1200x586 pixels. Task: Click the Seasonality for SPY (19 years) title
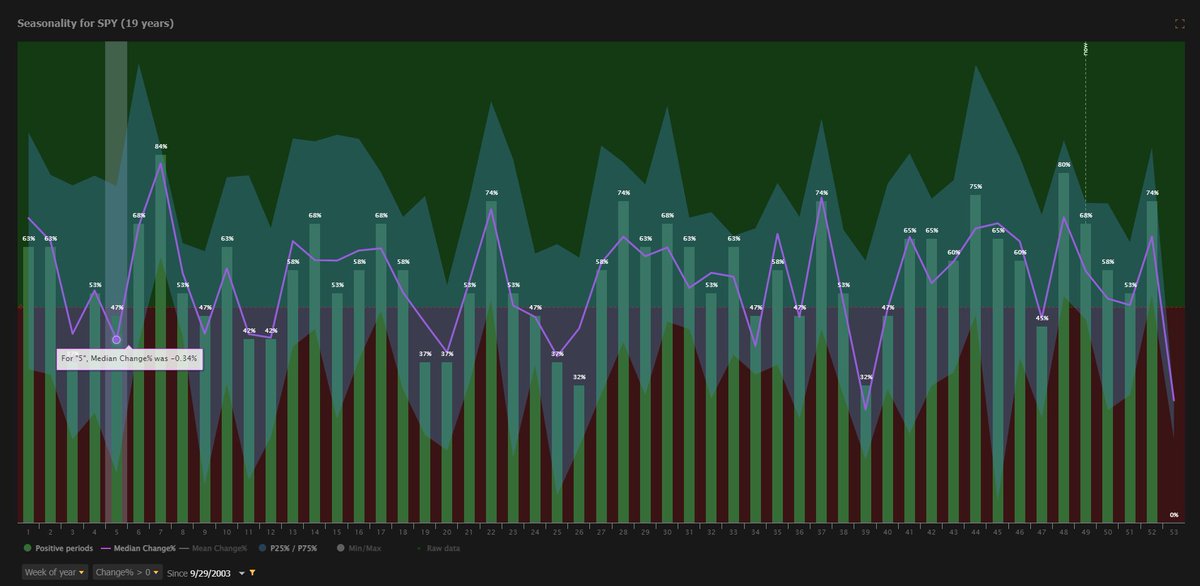pyautogui.click(x=96, y=22)
